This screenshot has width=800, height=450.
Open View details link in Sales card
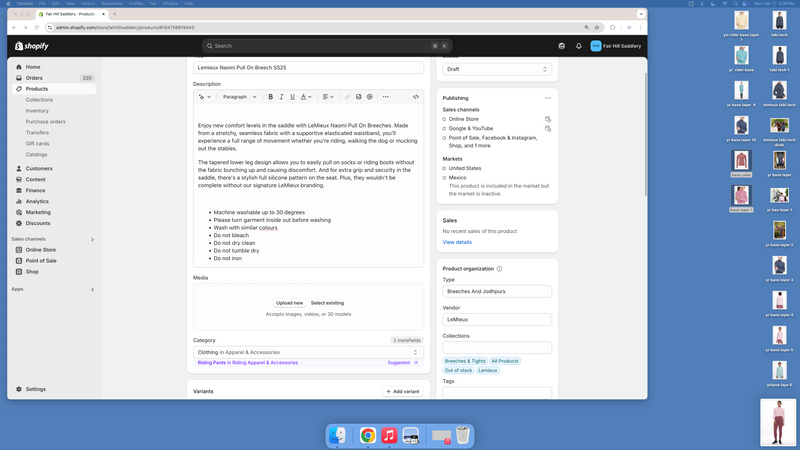pyautogui.click(x=457, y=242)
